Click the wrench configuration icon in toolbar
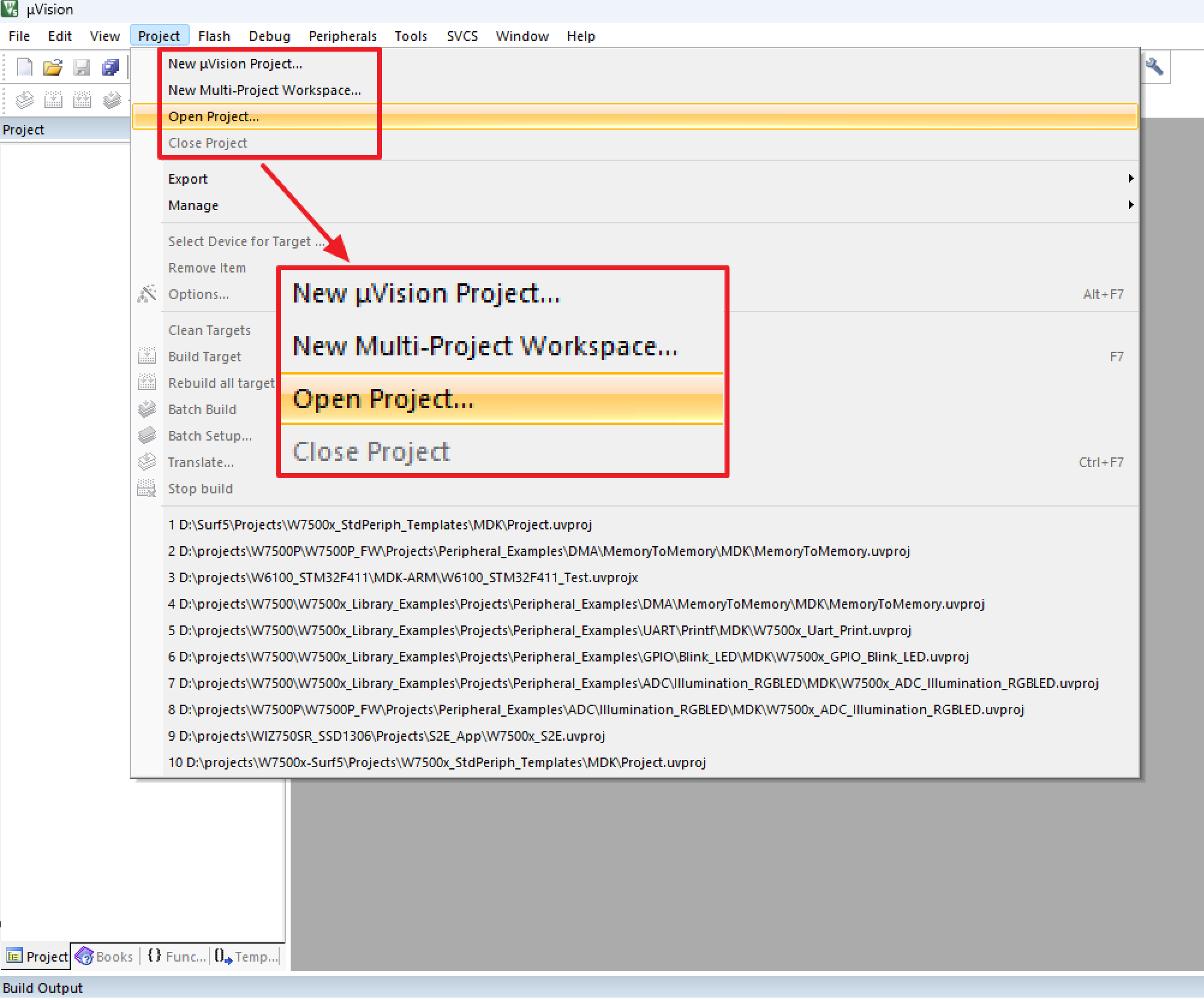The height and width of the screenshot is (1000, 1204). click(x=1154, y=67)
